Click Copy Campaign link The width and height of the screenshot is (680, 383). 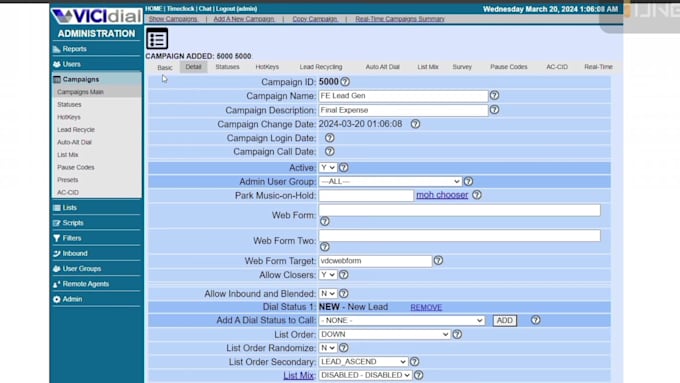tap(314, 19)
